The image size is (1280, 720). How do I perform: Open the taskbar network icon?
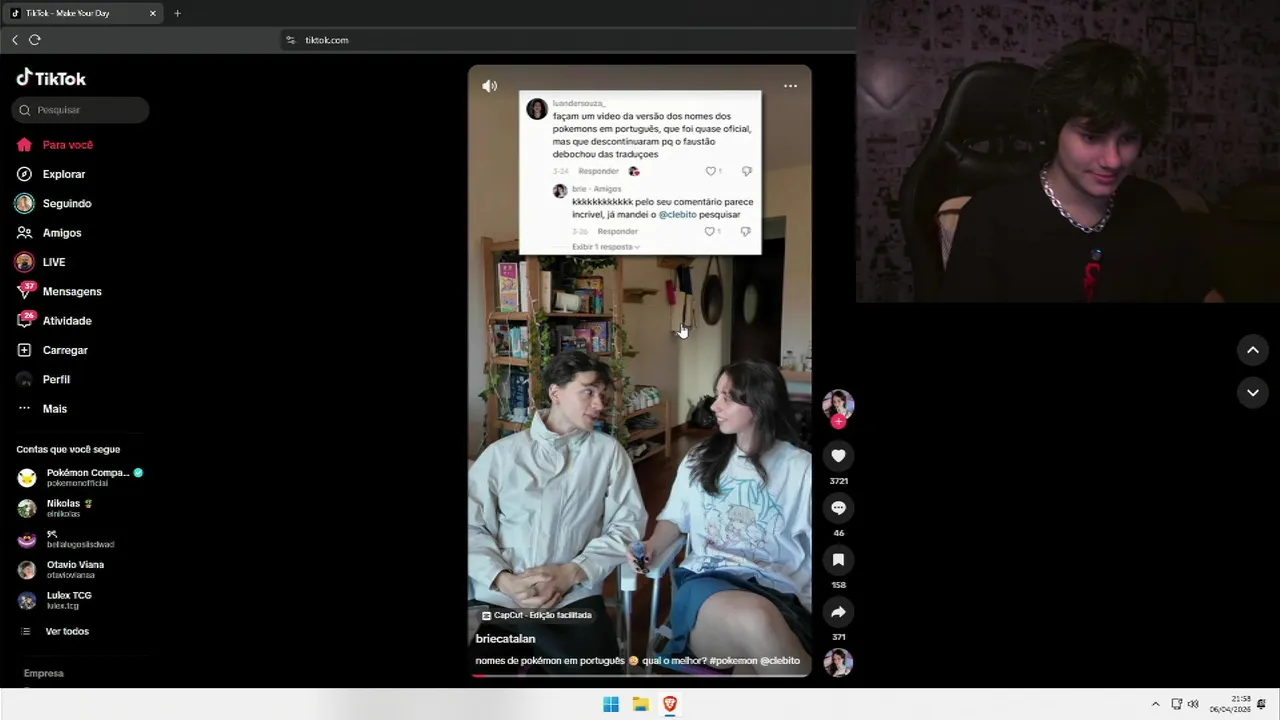pyautogui.click(x=1176, y=704)
